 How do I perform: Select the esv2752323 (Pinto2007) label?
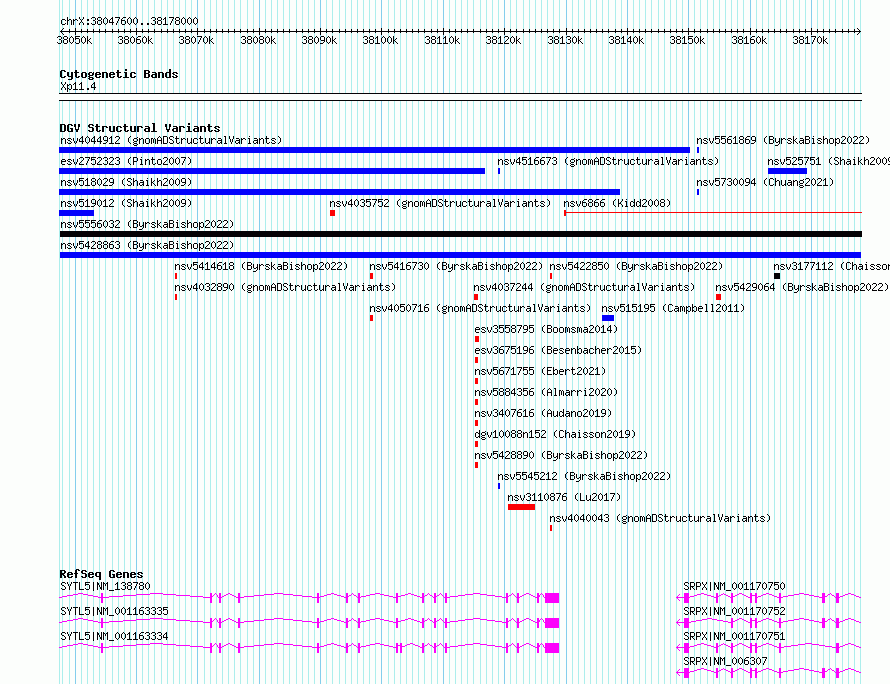click(126, 161)
